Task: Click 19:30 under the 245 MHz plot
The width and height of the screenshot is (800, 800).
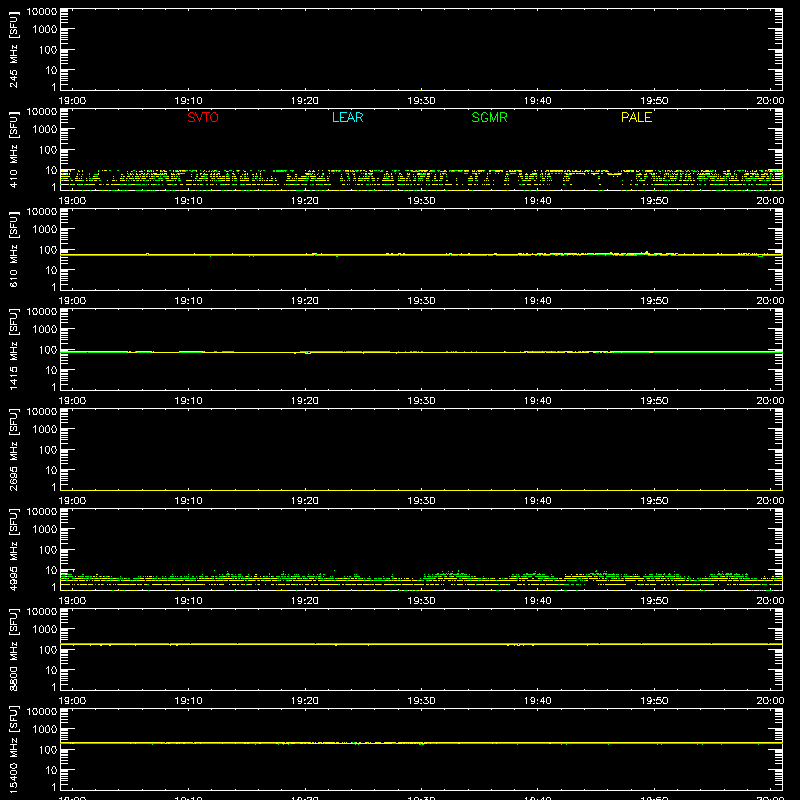Action: click(421, 101)
